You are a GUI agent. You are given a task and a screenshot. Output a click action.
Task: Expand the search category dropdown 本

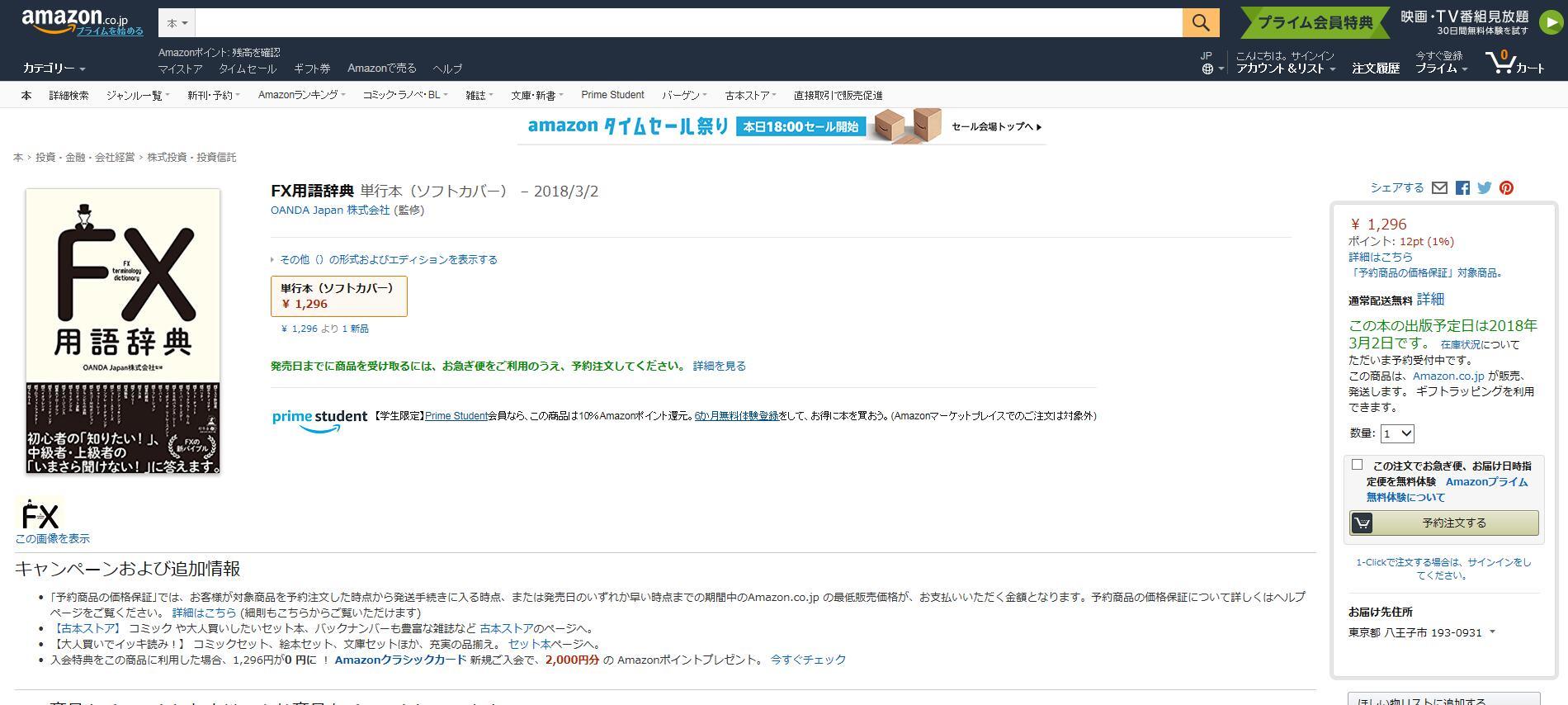click(177, 23)
